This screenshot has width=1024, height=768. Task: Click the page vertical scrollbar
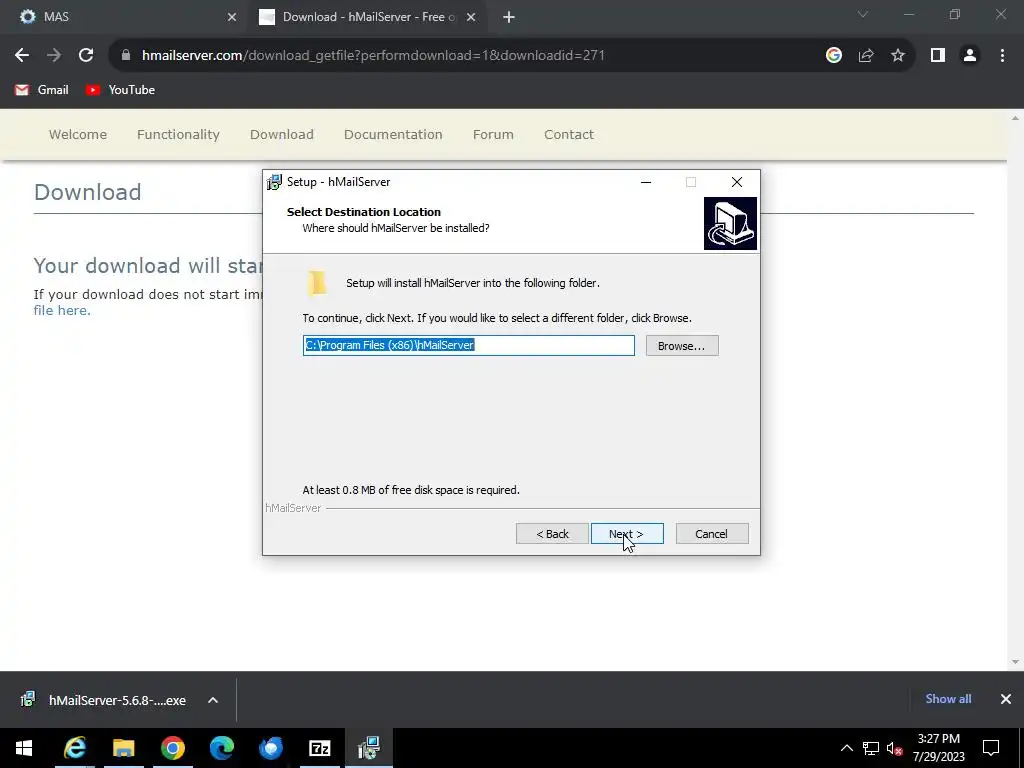[1015, 389]
